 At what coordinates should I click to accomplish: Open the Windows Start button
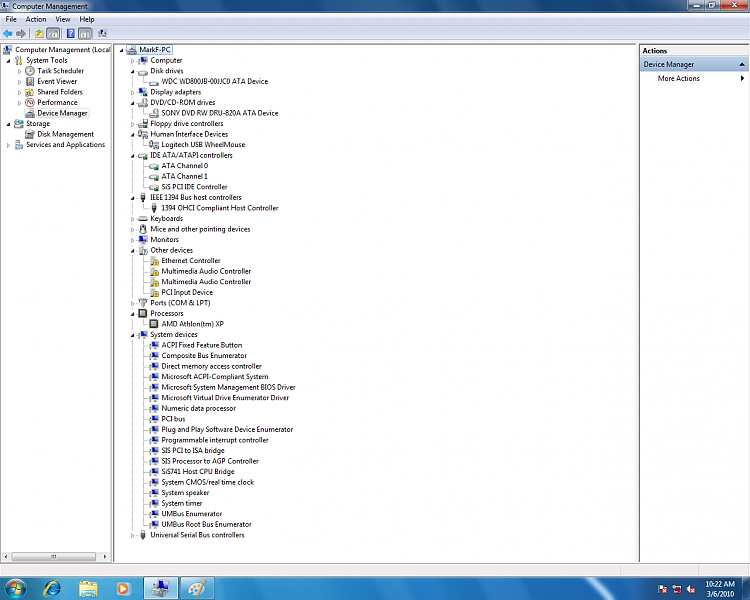(x=15, y=589)
